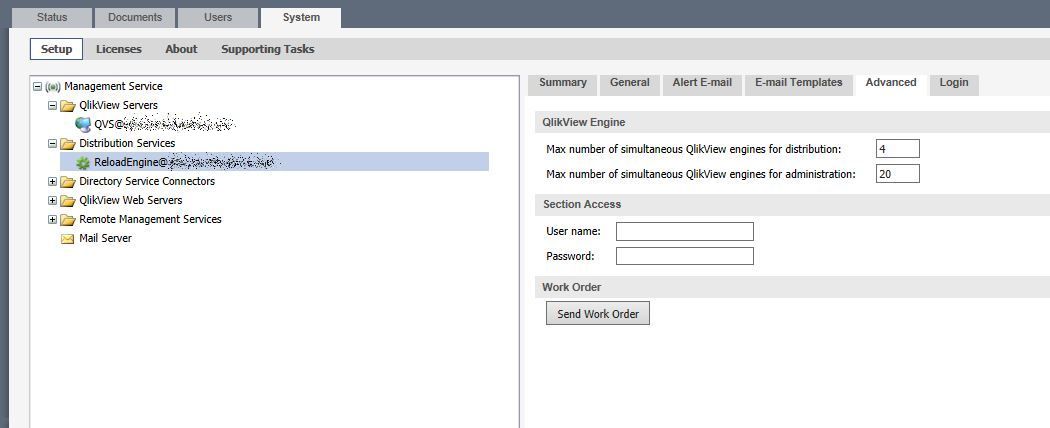Open the E-mail Templates tab

point(798,83)
